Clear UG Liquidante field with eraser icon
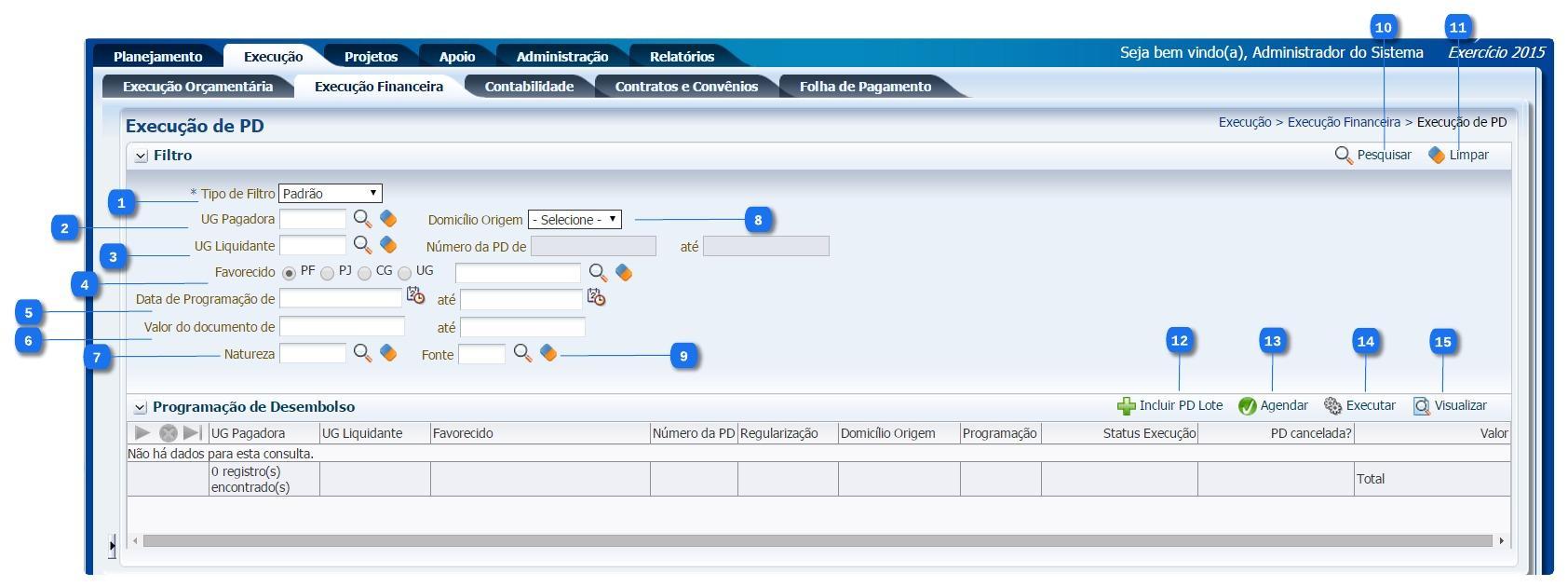 pos(388,245)
